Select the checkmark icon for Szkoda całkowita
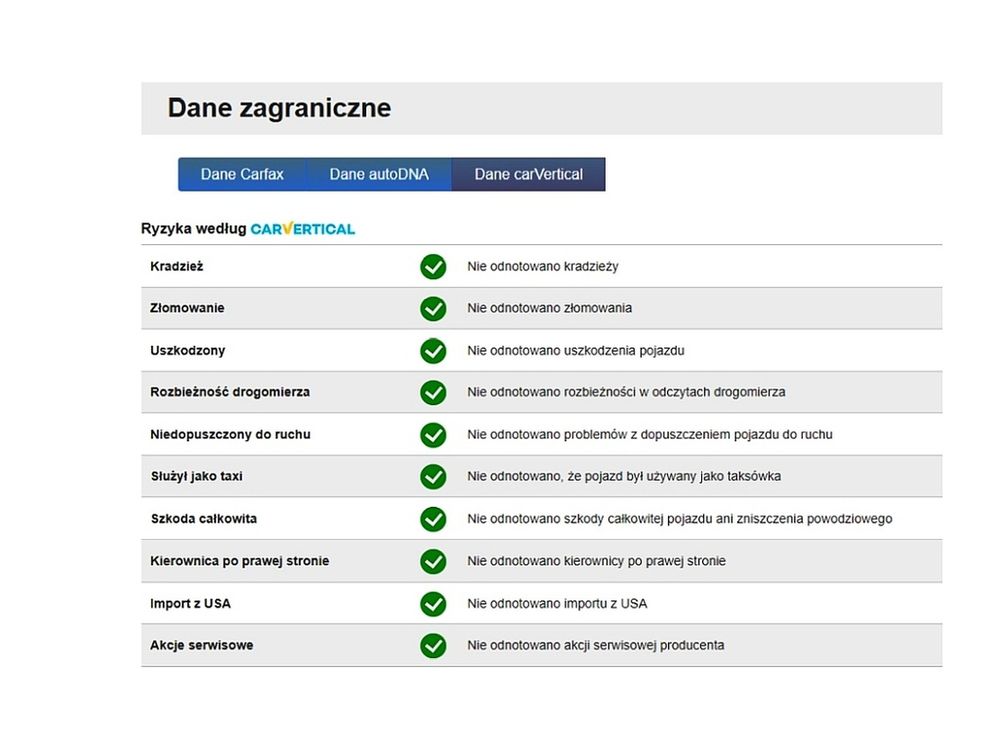Viewport: 1000px width, 750px height. pos(433,519)
